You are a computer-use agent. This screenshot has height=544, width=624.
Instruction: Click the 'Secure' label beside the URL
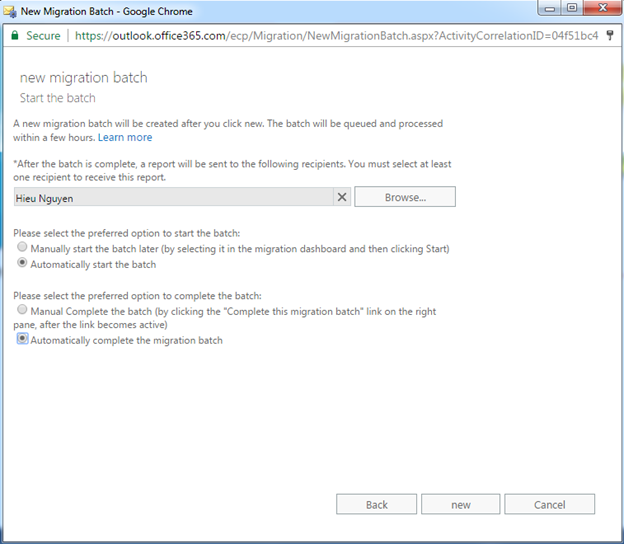pyautogui.click(x=43, y=35)
